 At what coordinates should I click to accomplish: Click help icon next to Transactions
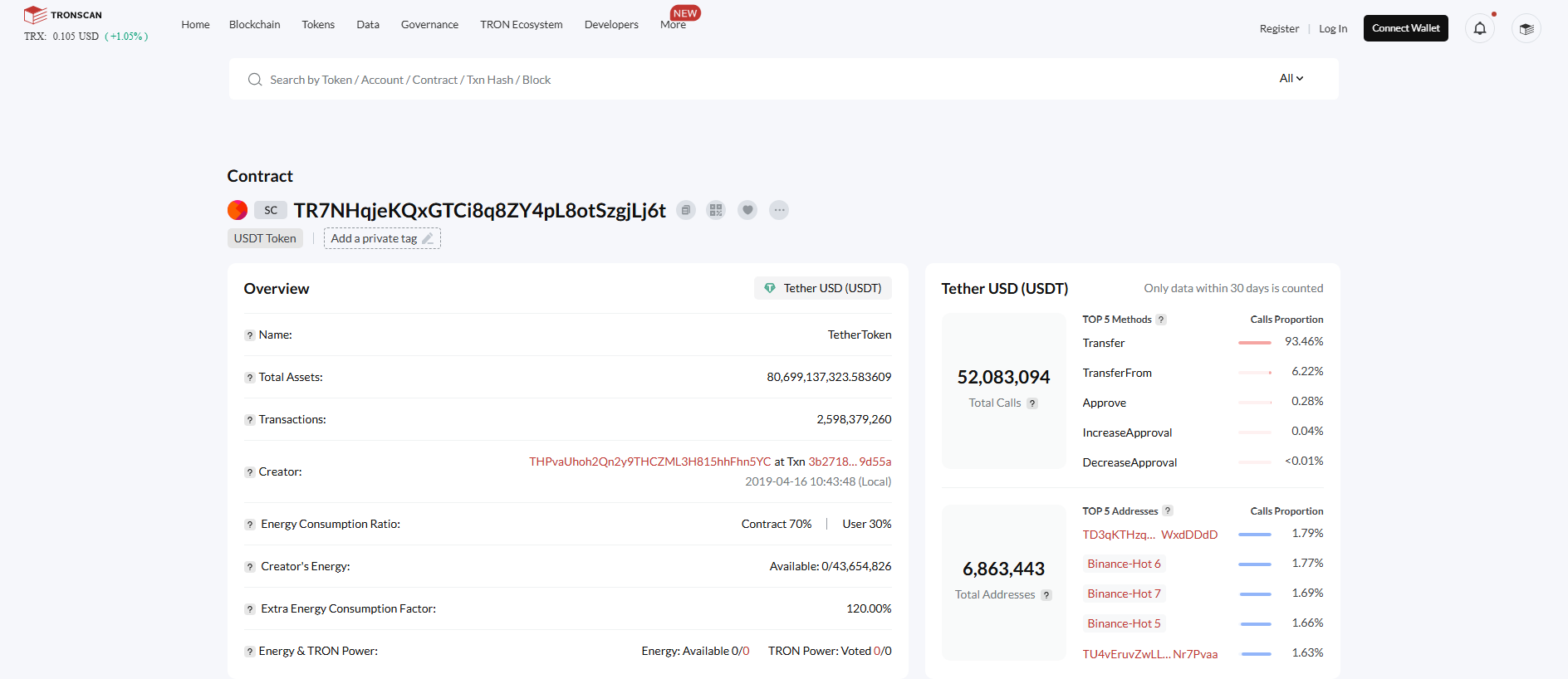click(249, 420)
